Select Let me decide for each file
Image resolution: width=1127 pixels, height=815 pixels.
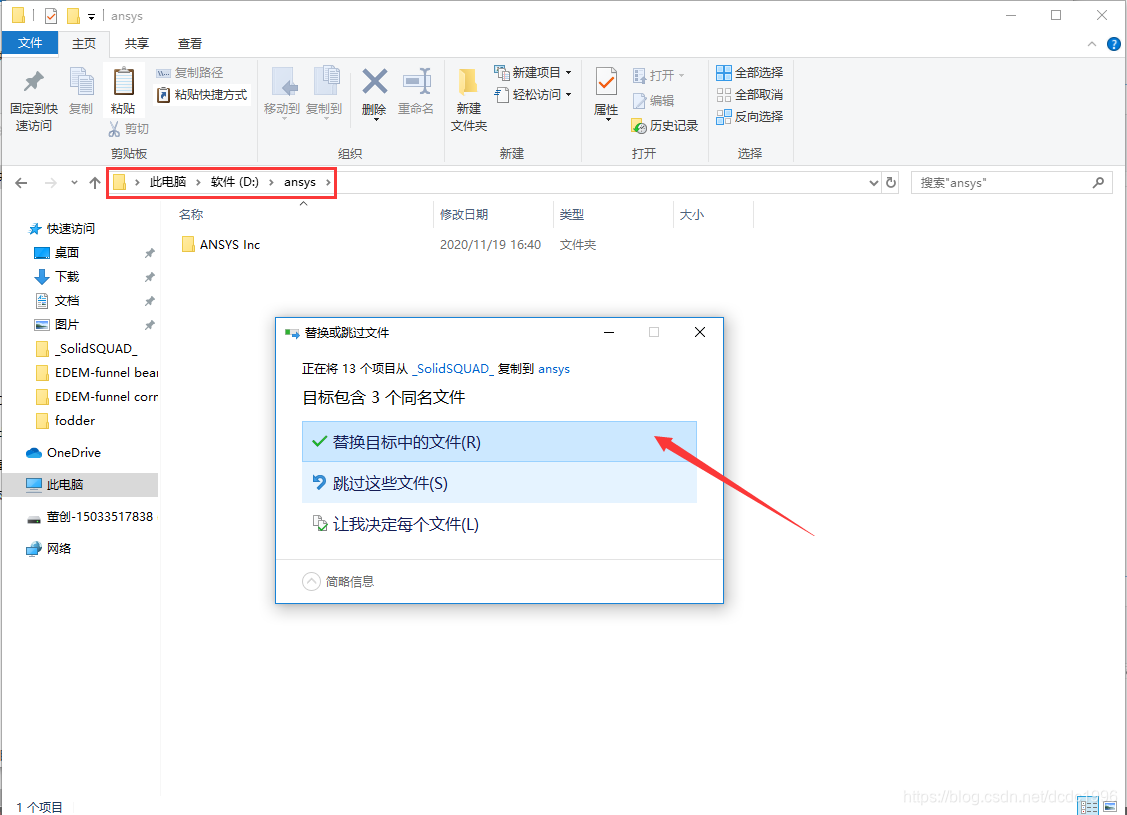(499, 524)
